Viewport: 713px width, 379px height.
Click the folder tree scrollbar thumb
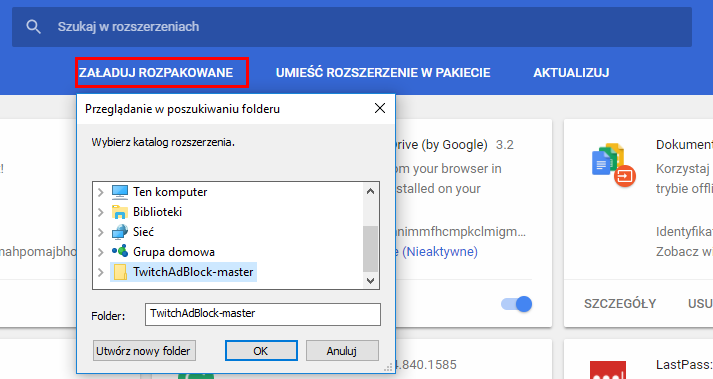point(371,248)
